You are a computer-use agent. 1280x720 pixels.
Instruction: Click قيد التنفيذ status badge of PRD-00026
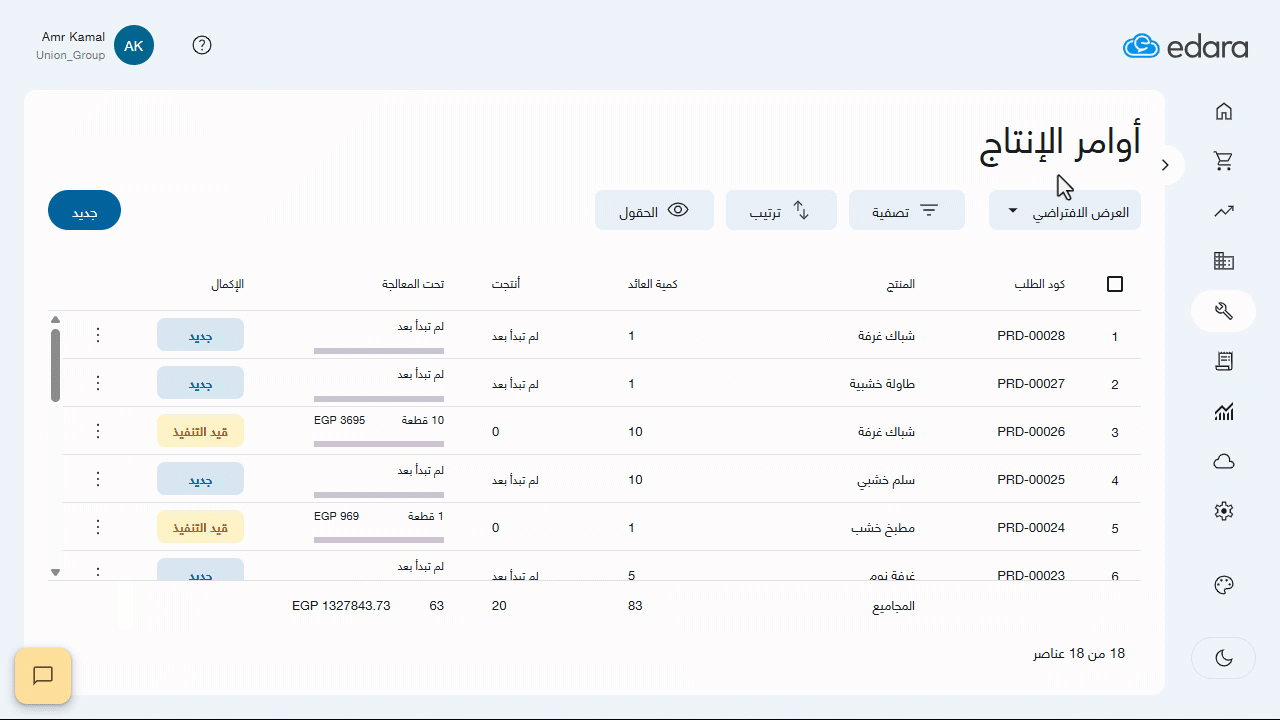click(200, 431)
